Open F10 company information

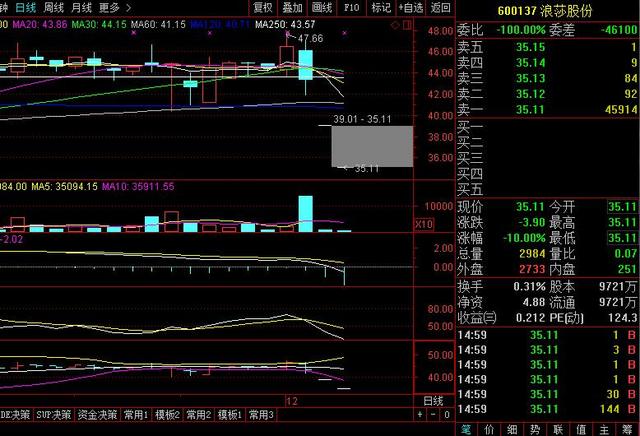pyautogui.click(x=351, y=8)
